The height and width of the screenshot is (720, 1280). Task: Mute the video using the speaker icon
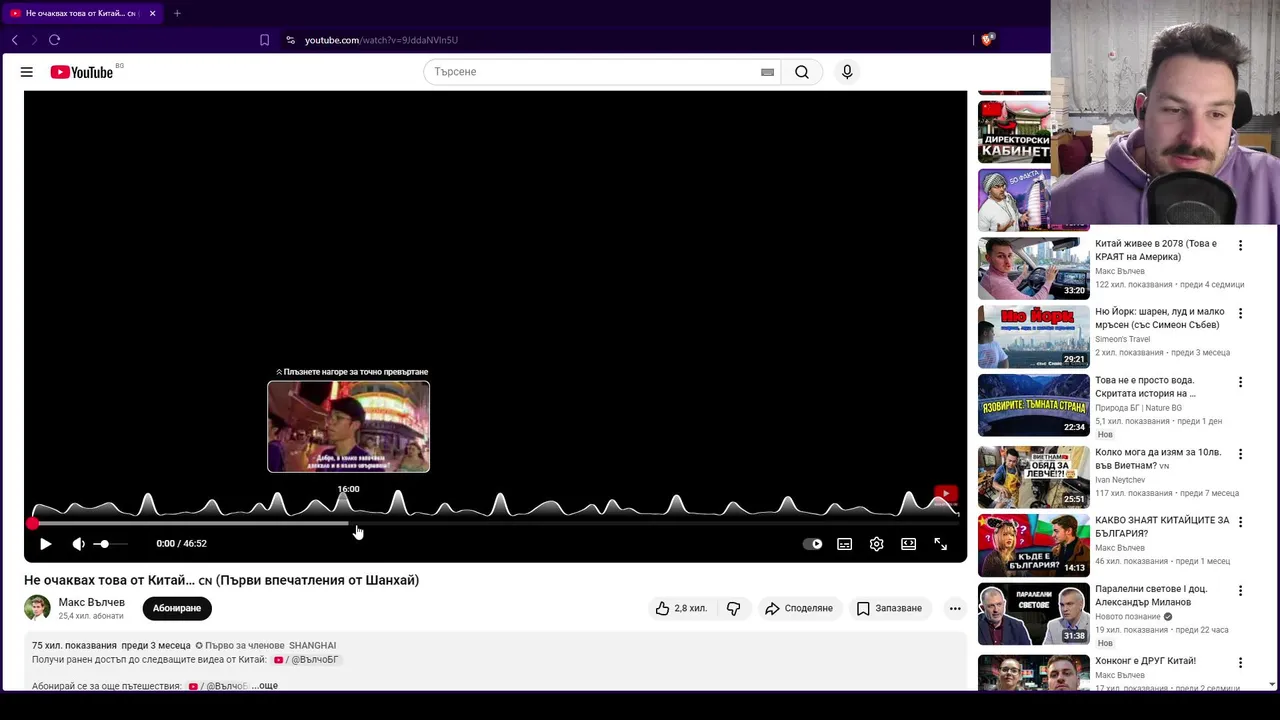coord(79,544)
